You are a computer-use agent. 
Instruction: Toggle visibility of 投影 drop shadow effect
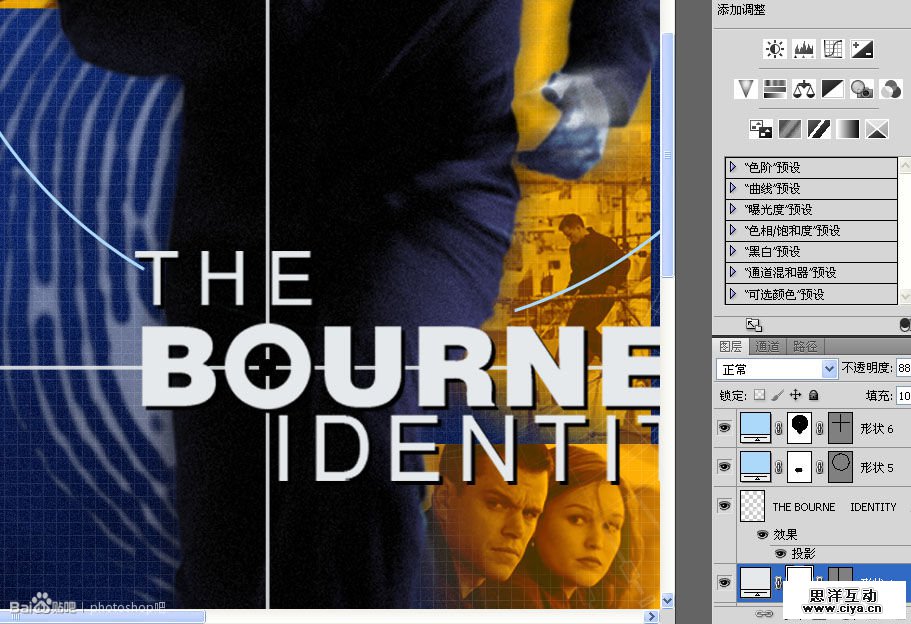pos(780,554)
